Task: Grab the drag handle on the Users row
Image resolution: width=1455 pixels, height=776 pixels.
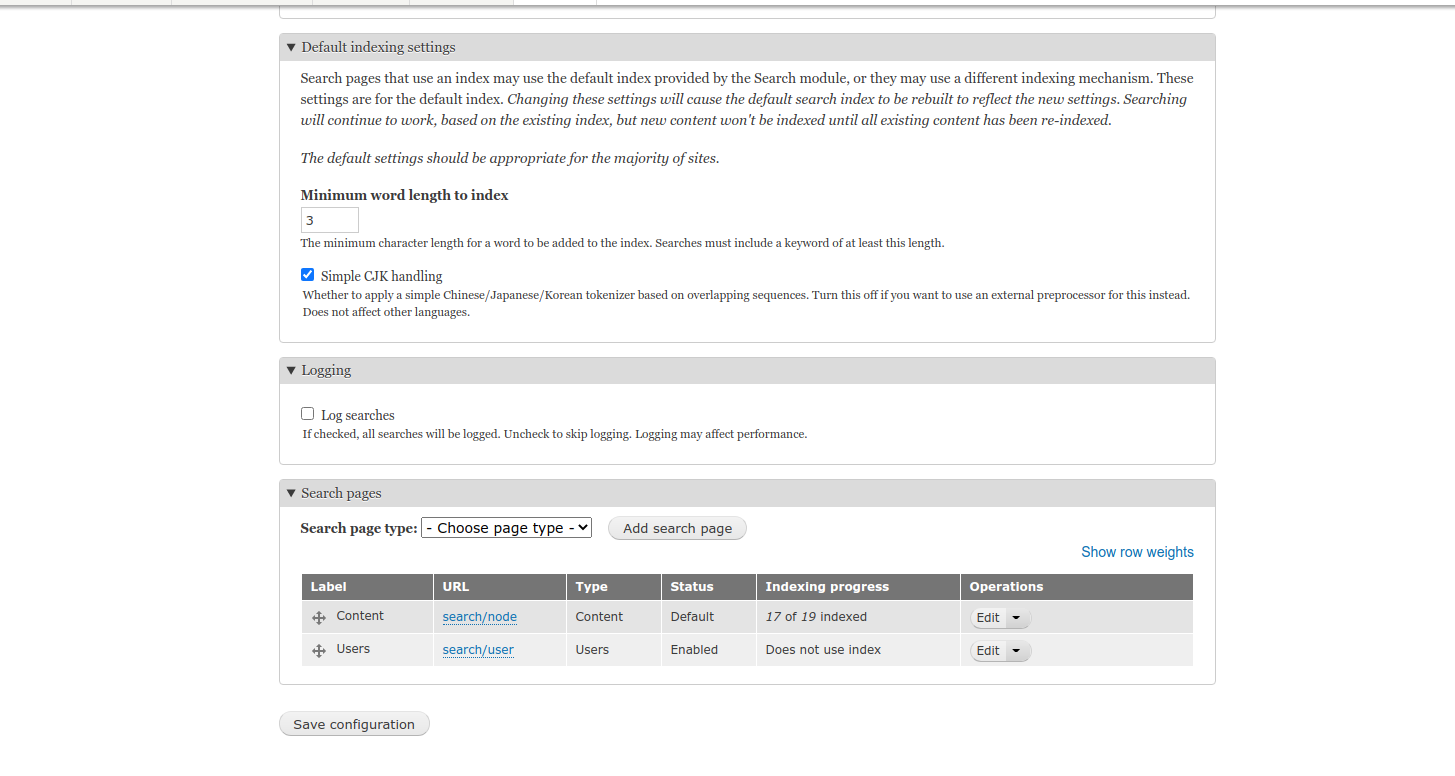Action: tap(317, 650)
